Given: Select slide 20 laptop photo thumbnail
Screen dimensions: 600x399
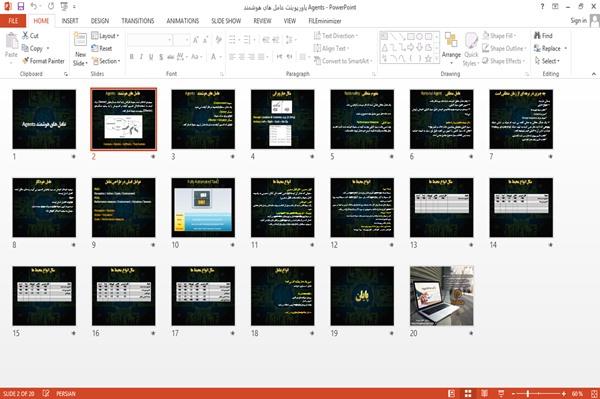Looking at the screenshot, I should tap(442, 296).
